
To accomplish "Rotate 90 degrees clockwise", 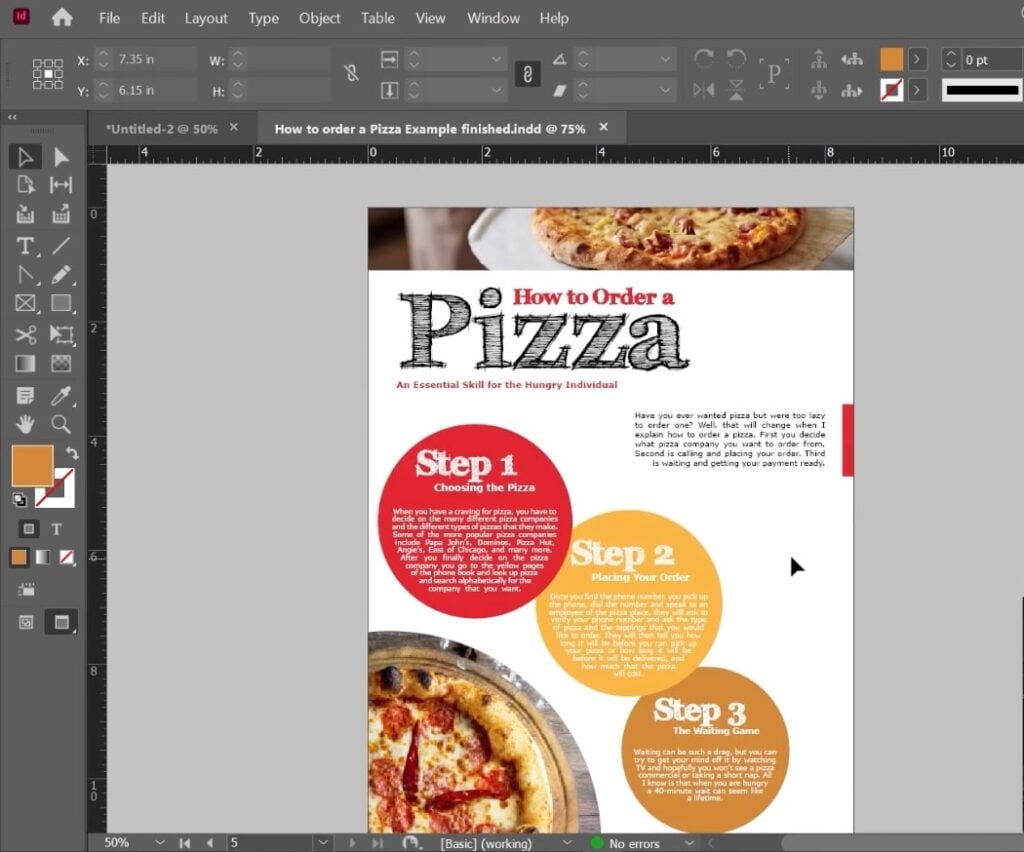I will [703, 59].
